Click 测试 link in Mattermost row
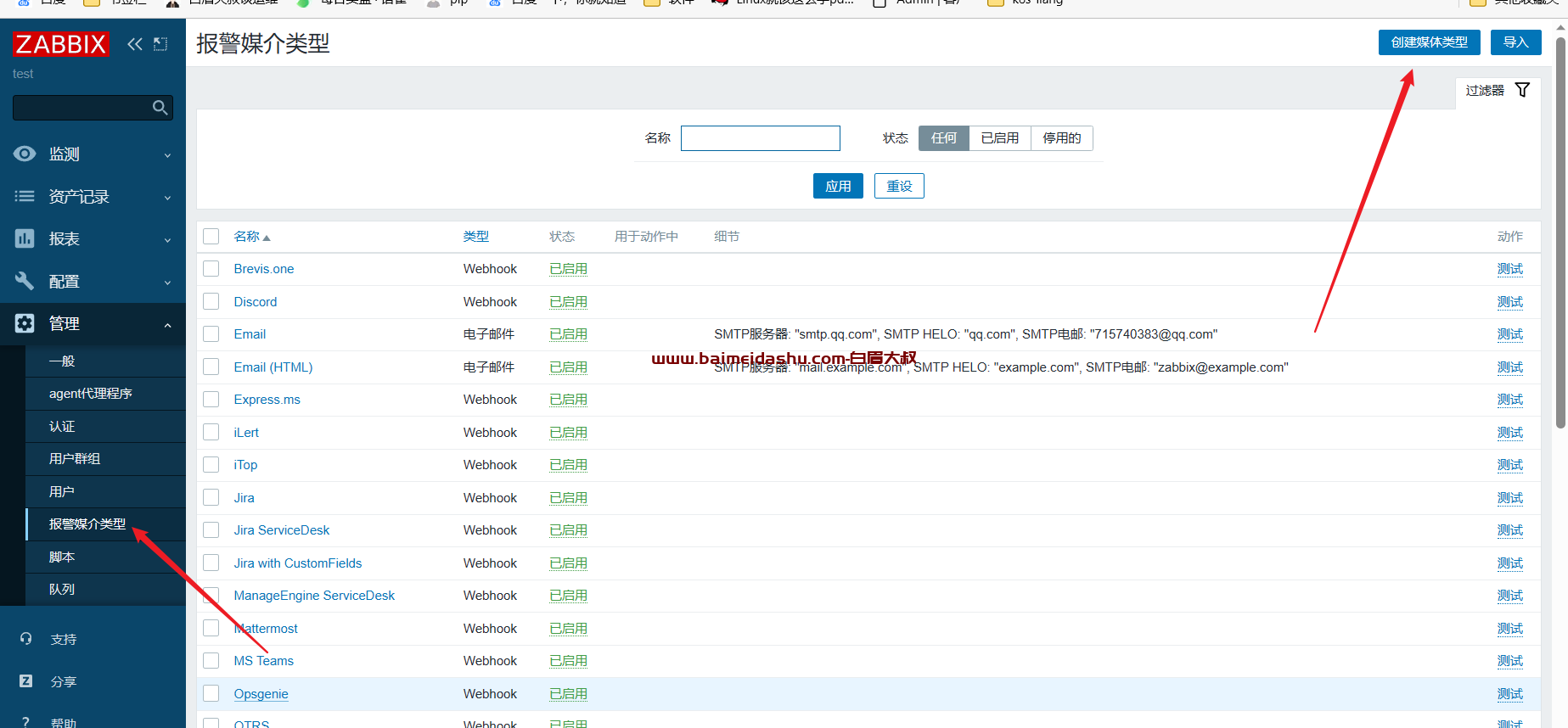1568x728 pixels. point(1510,629)
